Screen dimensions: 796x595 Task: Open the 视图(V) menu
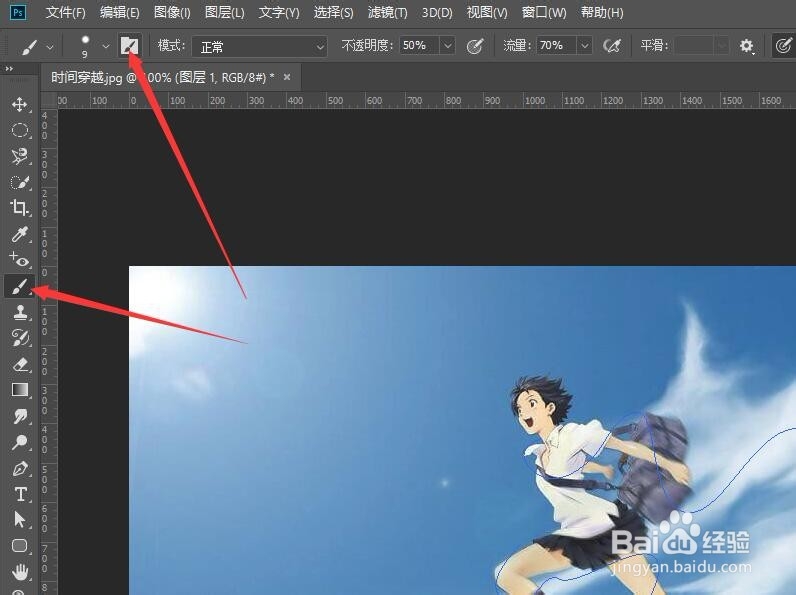tap(487, 13)
